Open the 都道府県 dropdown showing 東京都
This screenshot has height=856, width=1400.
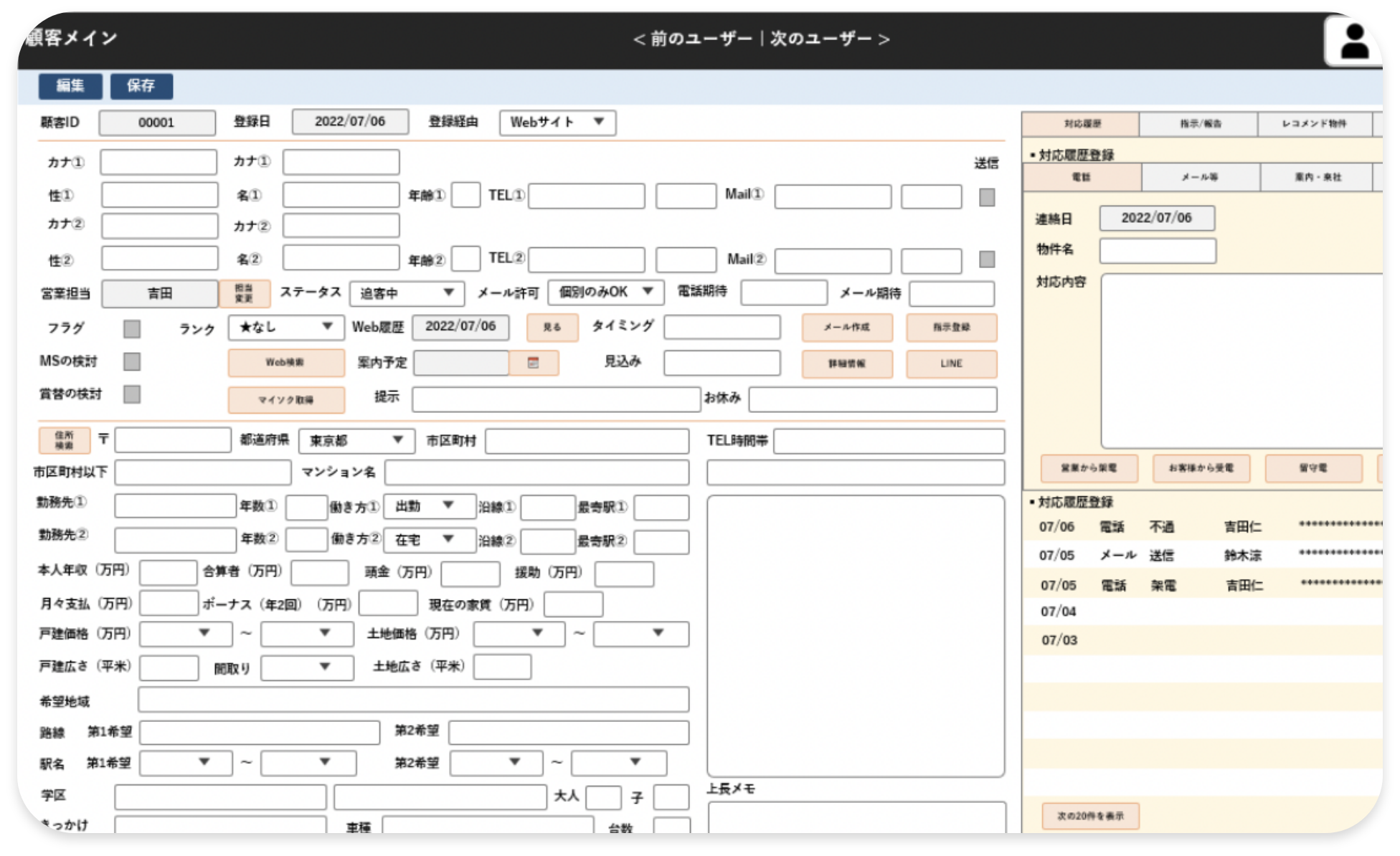pyautogui.click(x=356, y=440)
